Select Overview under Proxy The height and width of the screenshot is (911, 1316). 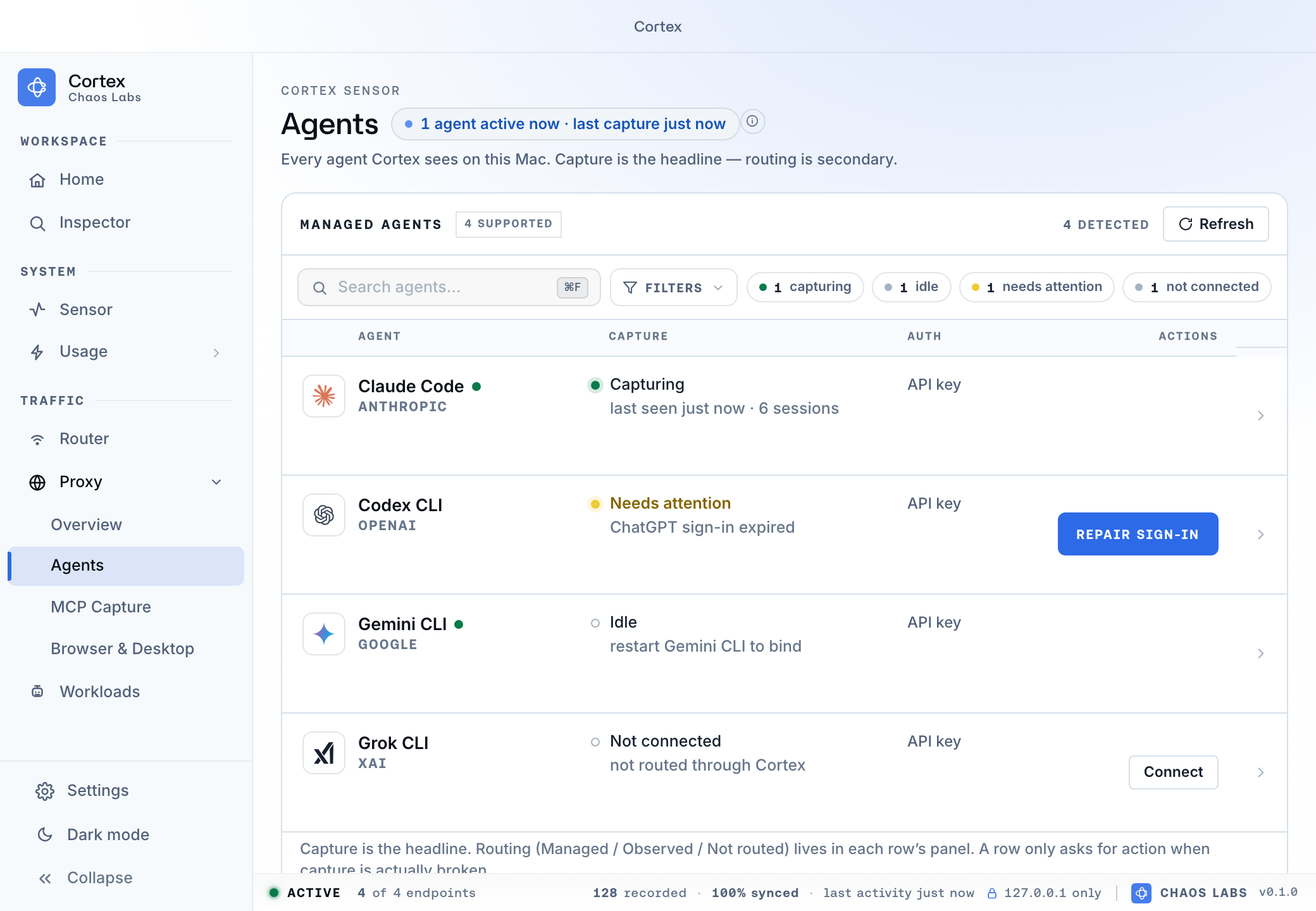coord(126,525)
